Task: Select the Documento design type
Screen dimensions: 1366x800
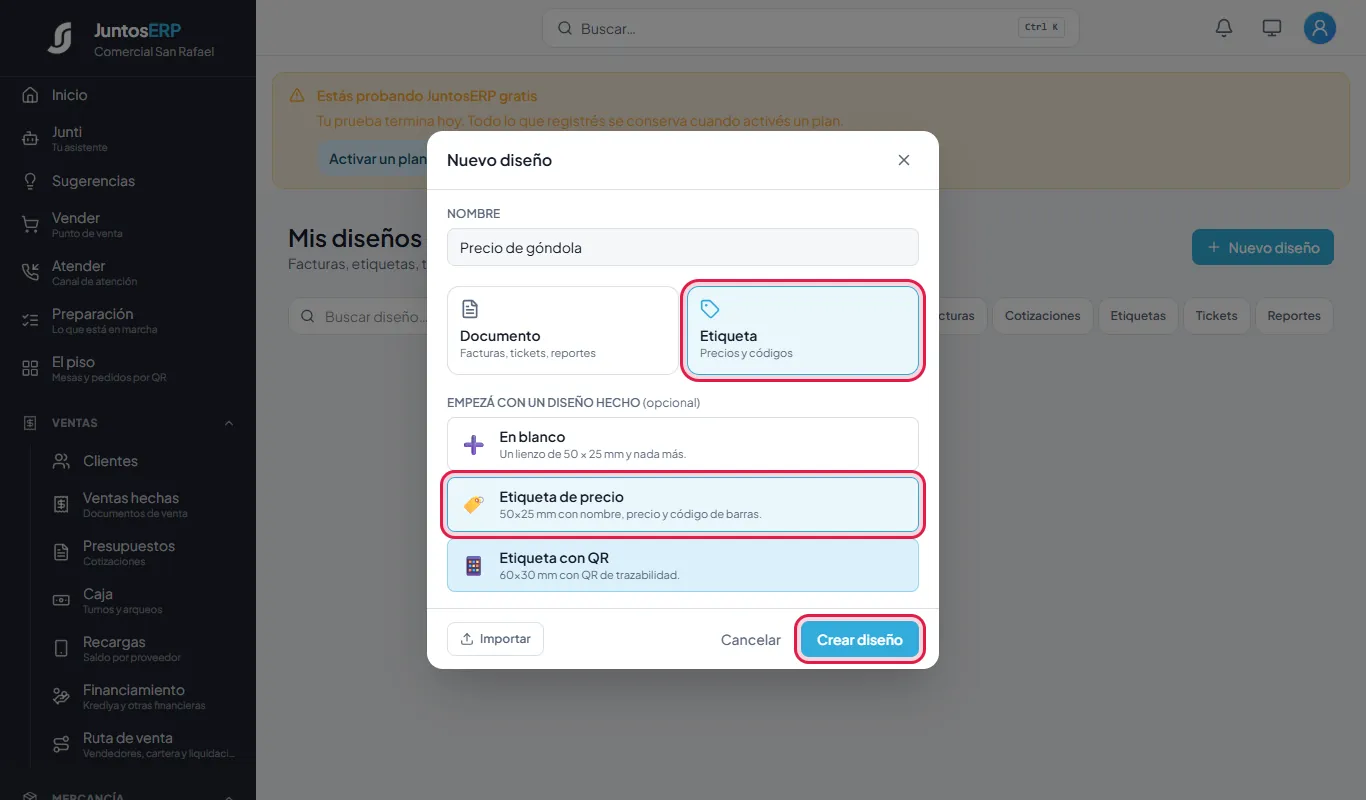Action: point(562,331)
